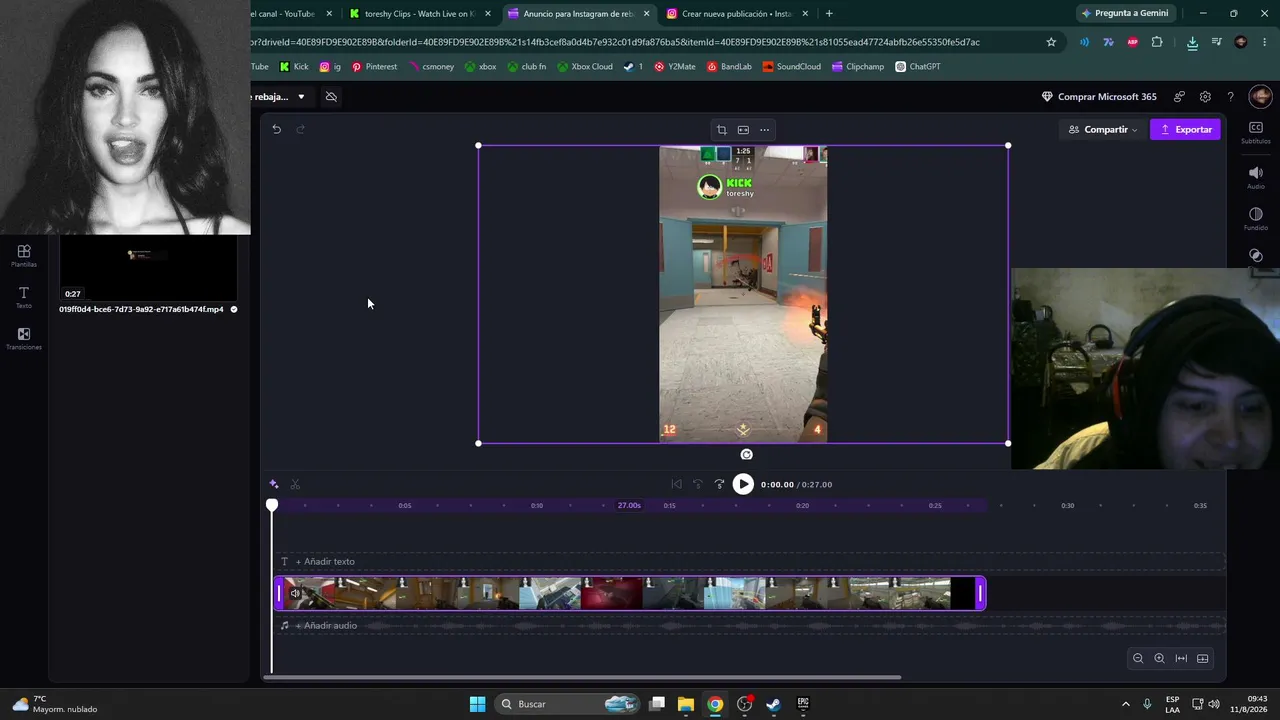Open the browser extensions puzzle icon
Viewport: 1280px width, 720px height.
tap(1157, 42)
